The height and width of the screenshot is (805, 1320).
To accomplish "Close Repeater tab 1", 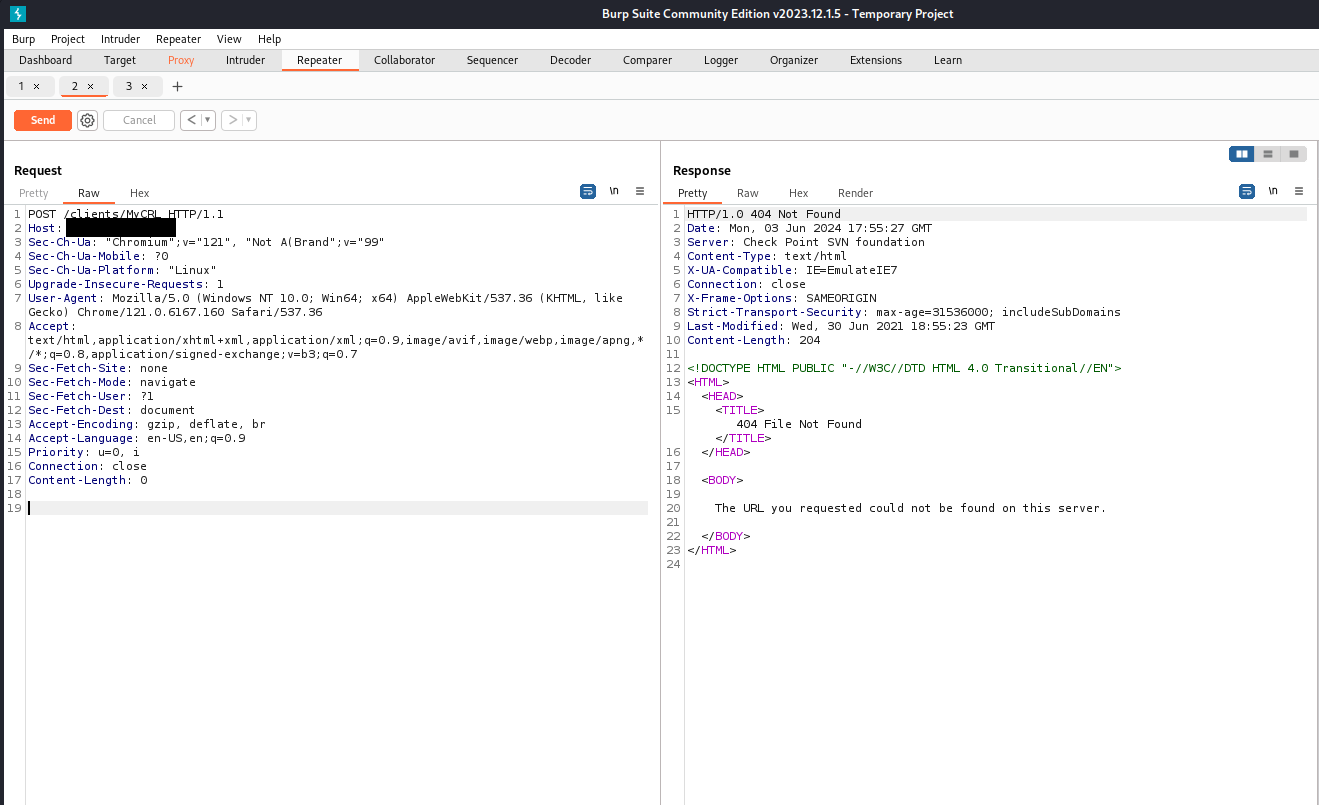I will pyautogui.click(x=37, y=87).
